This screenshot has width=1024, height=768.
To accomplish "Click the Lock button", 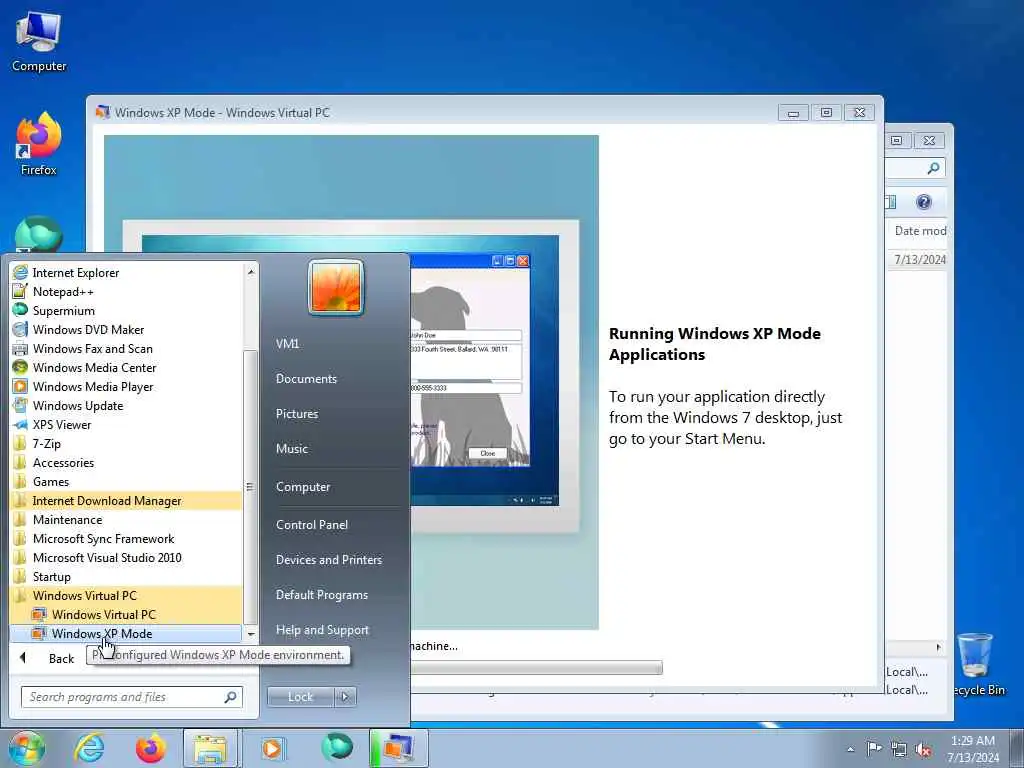I will click(300, 697).
